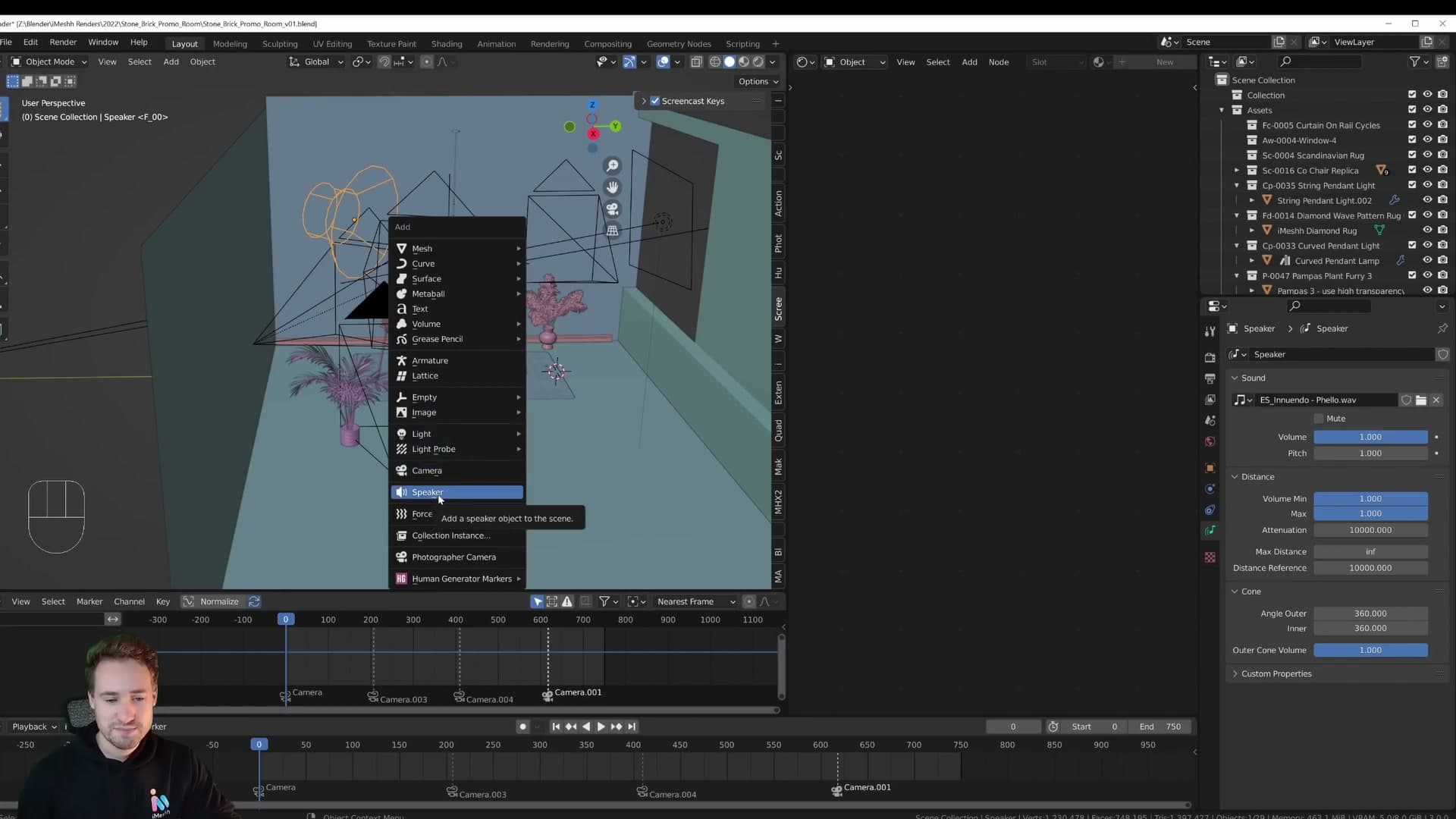Open the Object Mode dropdown
This screenshot has height=819, width=1456.
pos(49,62)
